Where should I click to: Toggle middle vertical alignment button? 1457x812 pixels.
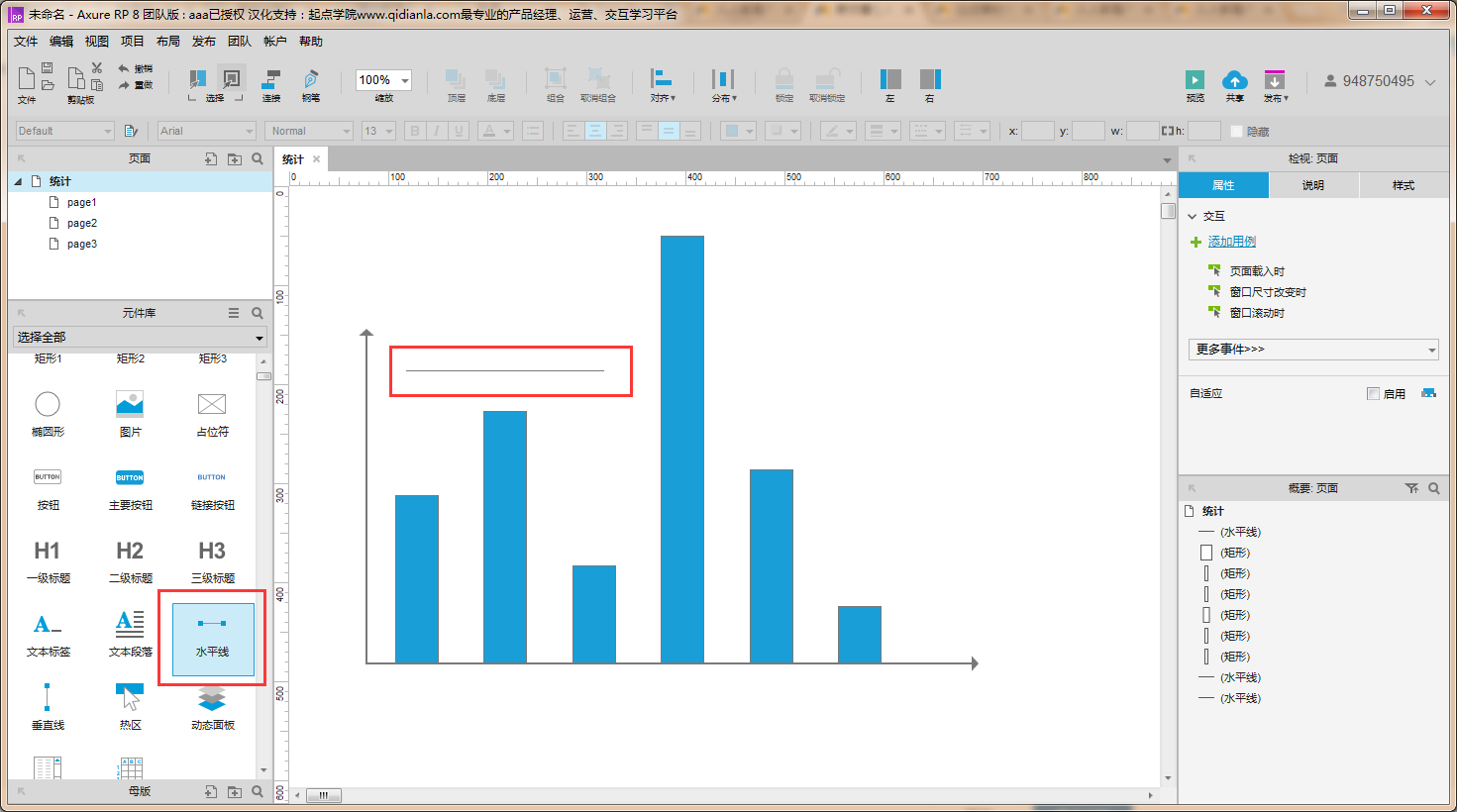coord(669,131)
